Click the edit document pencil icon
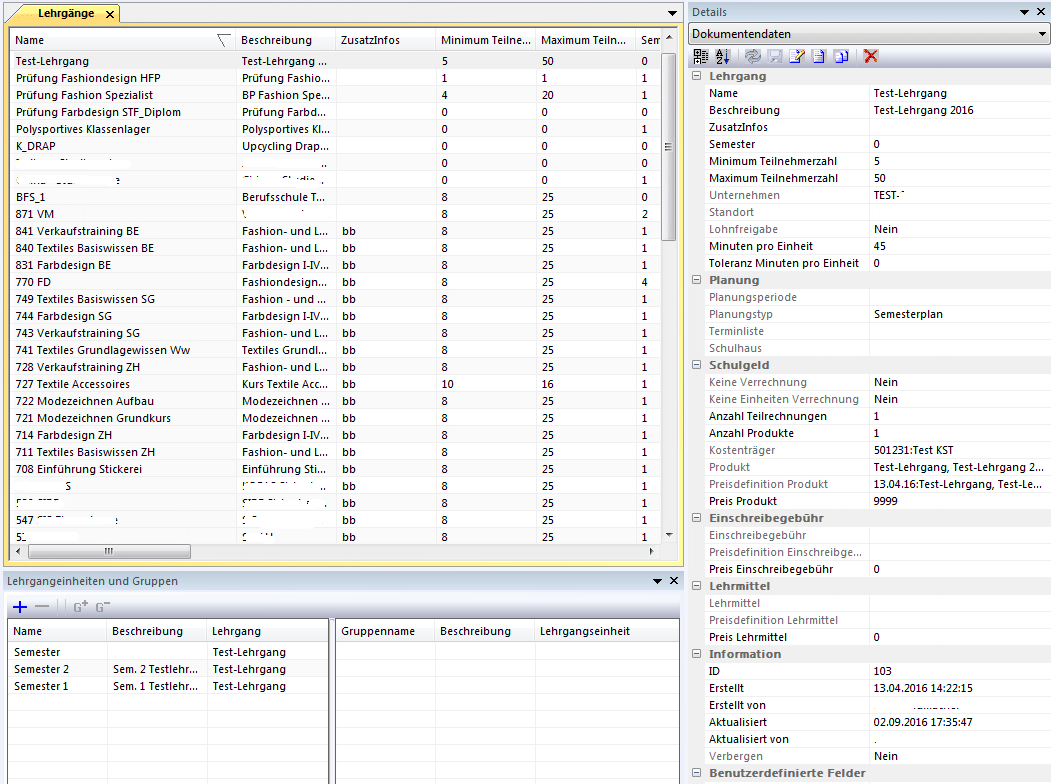 tap(797, 57)
